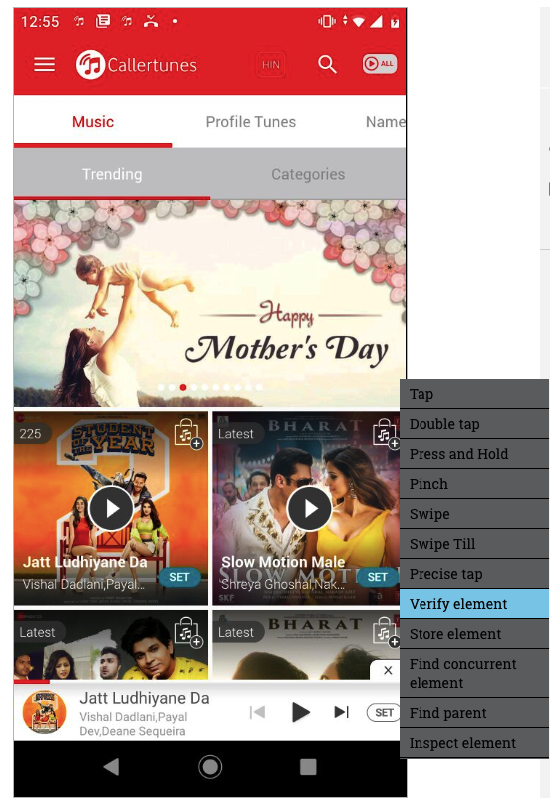Pick Inspect element in context menu
Screen dimensions: 550x806
[474, 743]
